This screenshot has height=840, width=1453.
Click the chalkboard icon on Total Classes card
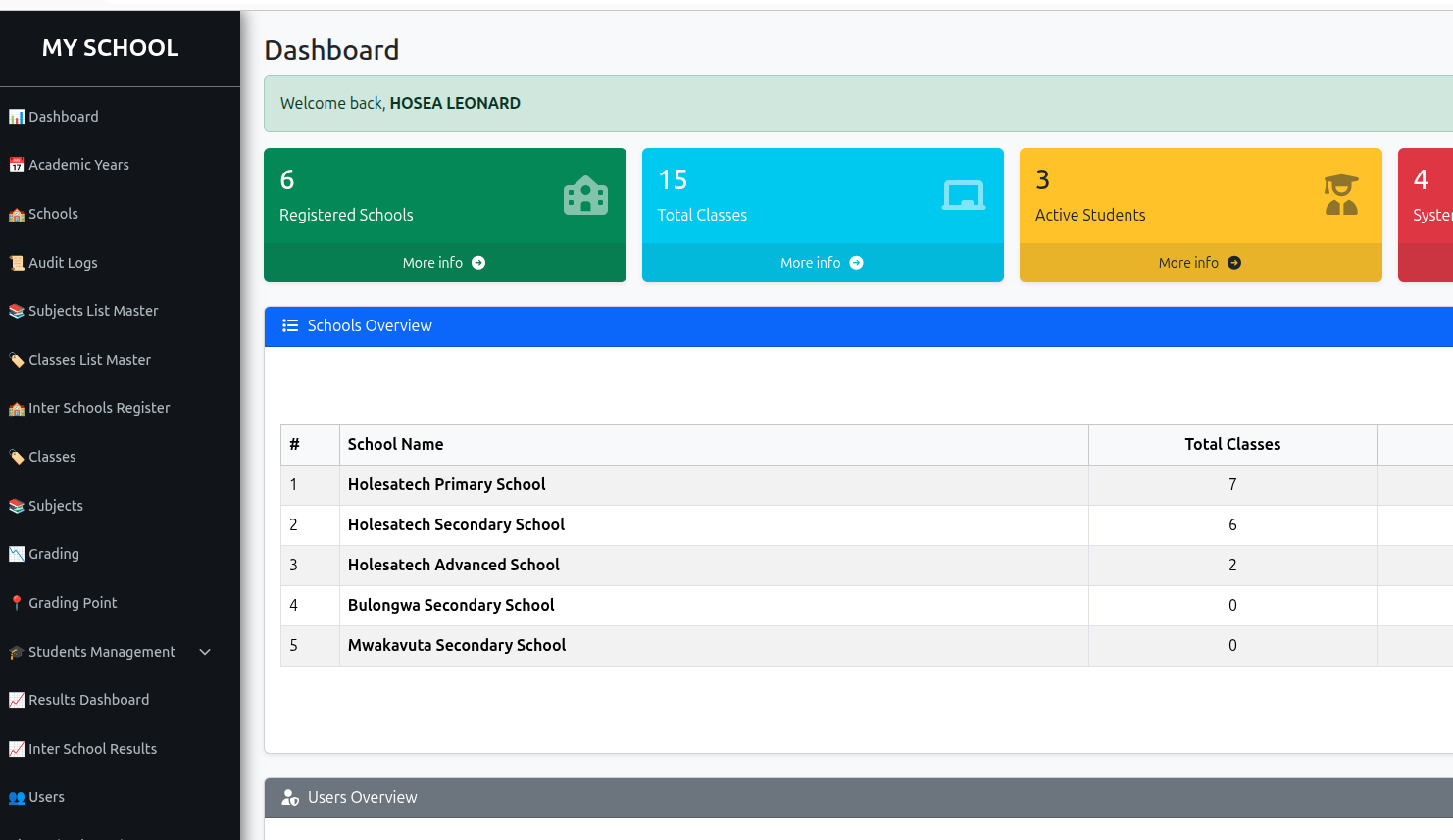[963, 195]
